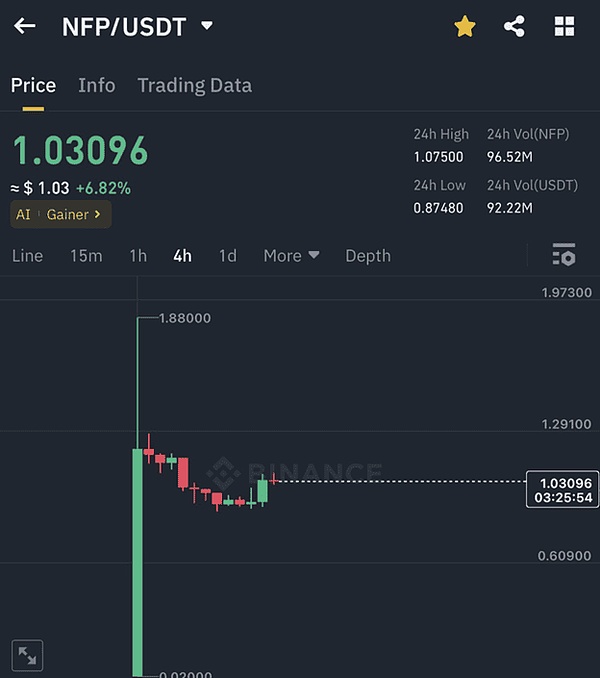Open the grid layout menu icon
The height and width of the screenshot is (678, 600).
[565, 27]
